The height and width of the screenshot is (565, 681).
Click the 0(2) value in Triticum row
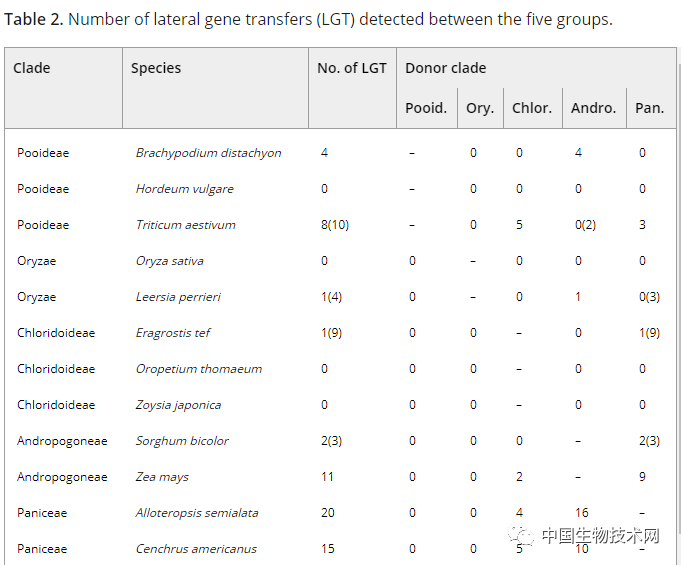click(x=585, y=225)
